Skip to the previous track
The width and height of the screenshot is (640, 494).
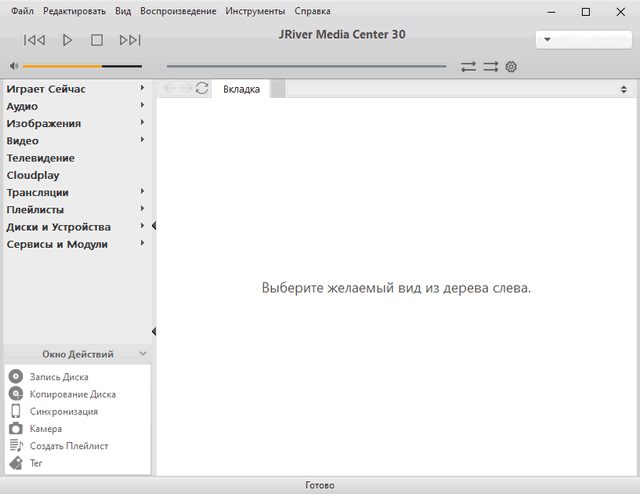click(34, 40)
